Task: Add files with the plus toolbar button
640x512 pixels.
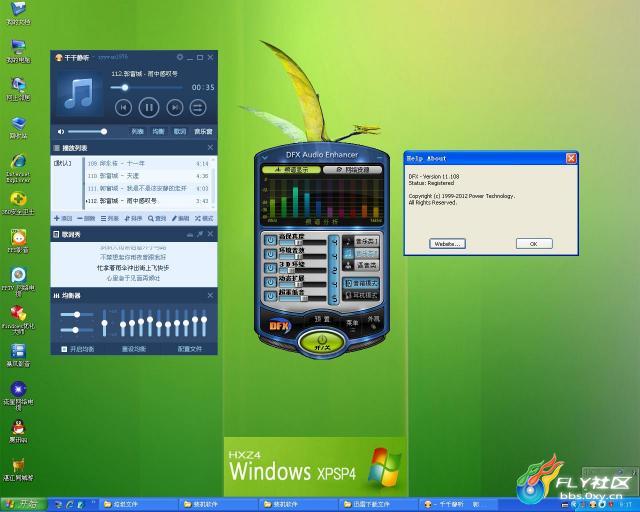Action: click(63, 218)
